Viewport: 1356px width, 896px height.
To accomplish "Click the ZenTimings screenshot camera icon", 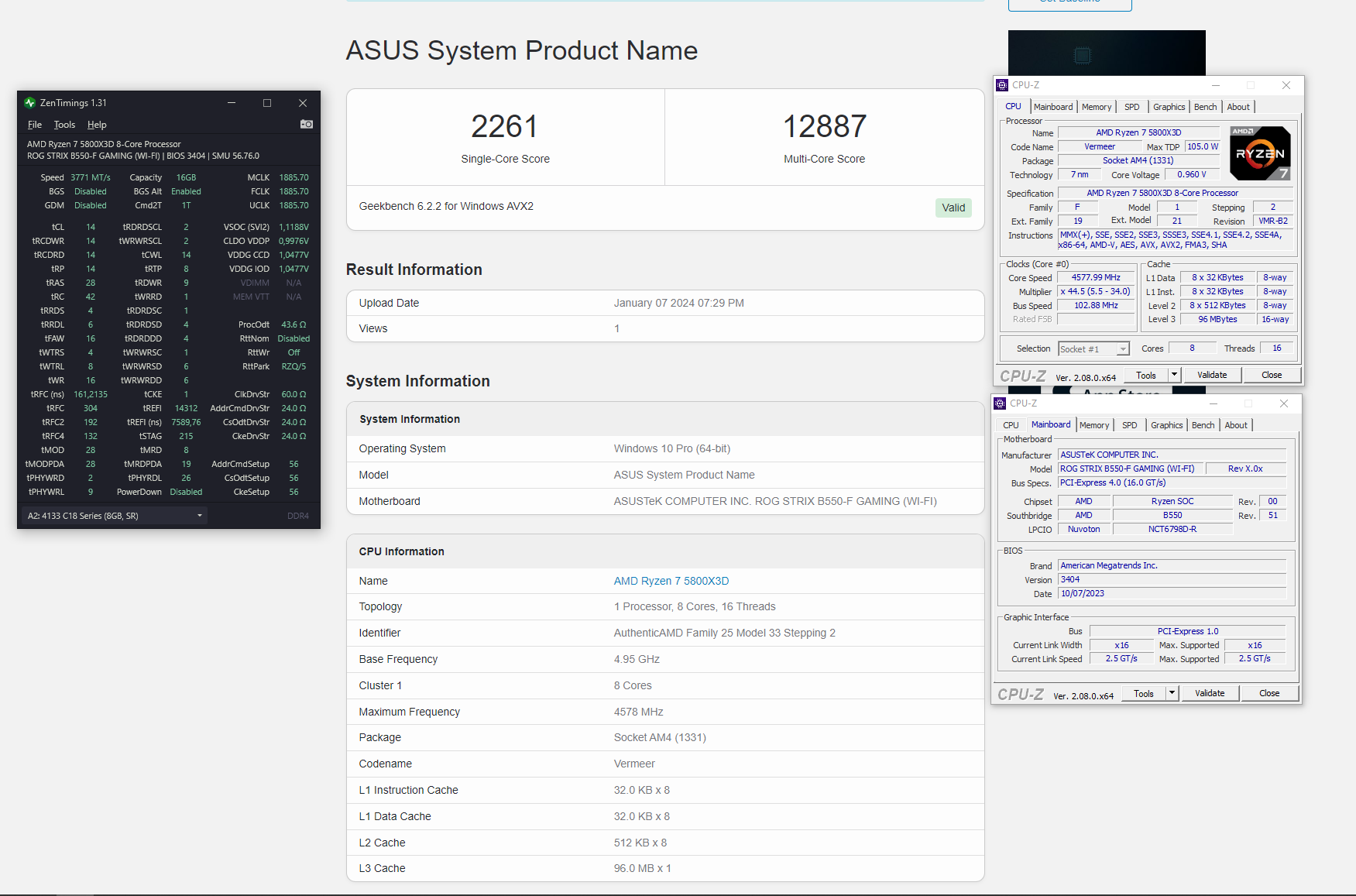I will tap(307, 124).
